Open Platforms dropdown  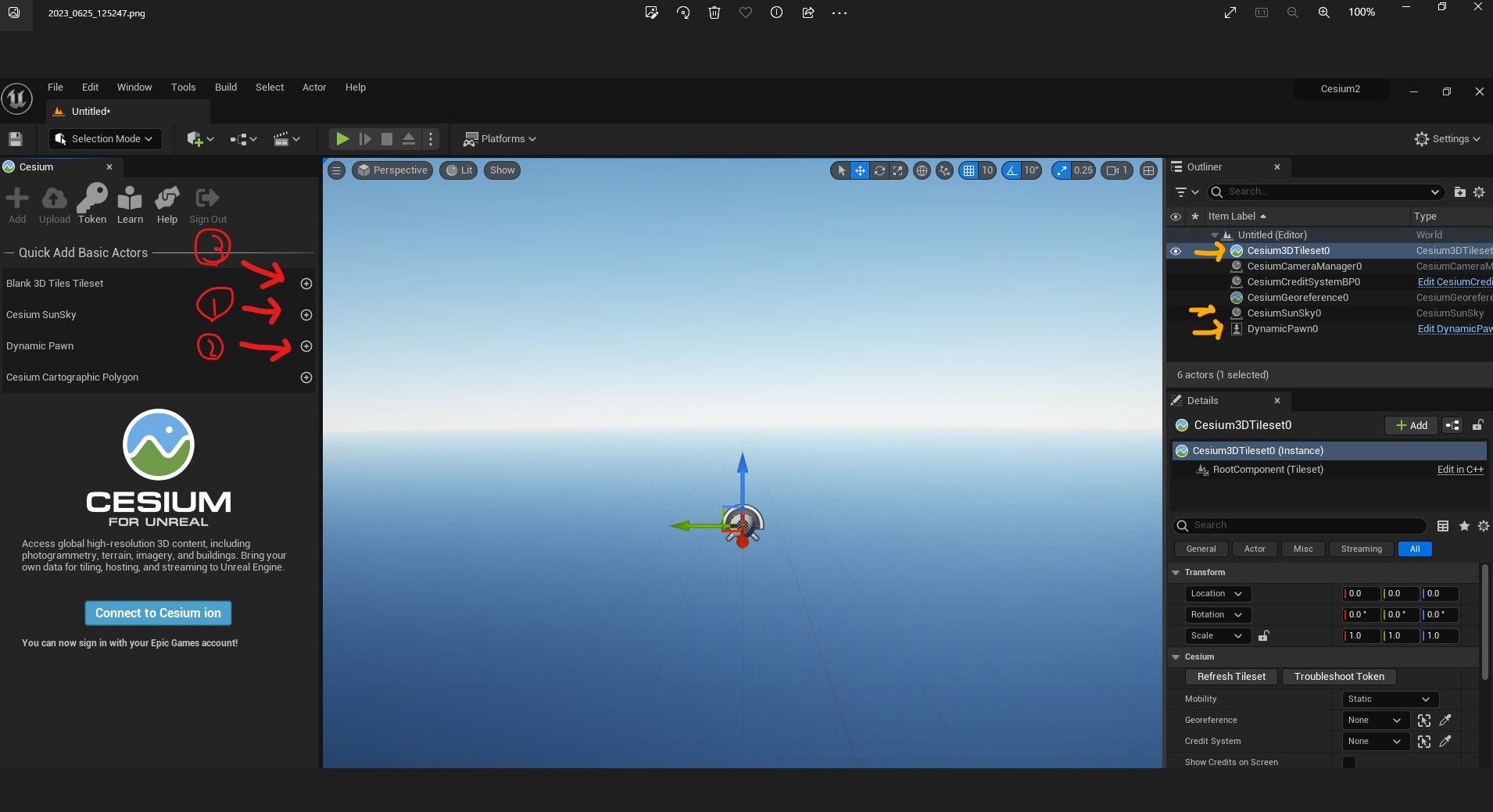click(499, 139)
